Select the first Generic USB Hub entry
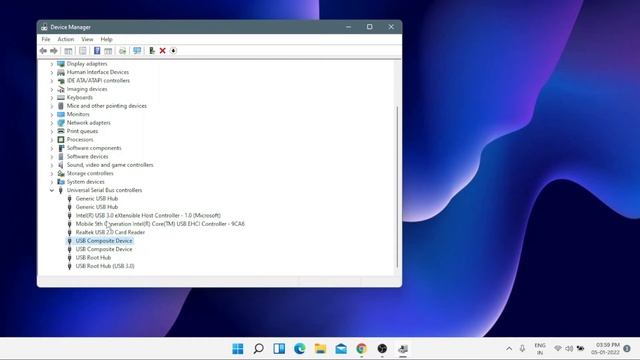Screen dimensions: 640x360 coord(97,198)
